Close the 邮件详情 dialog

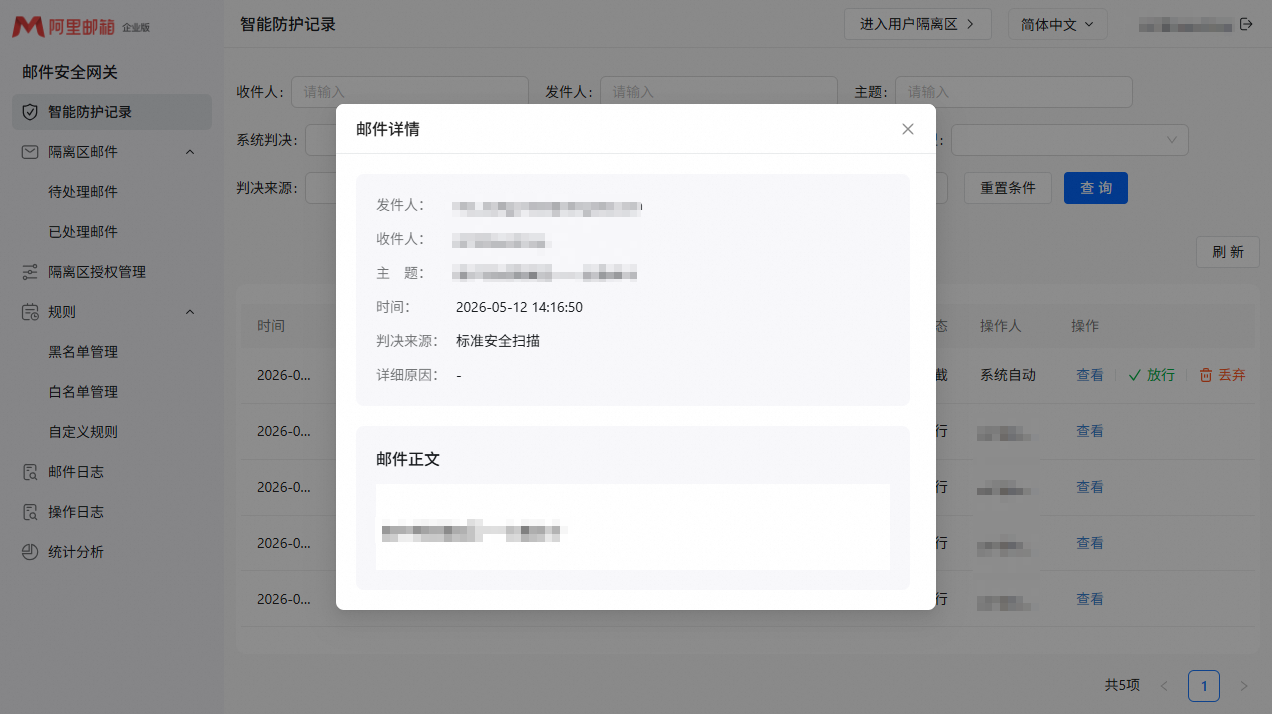(x=908, y=129)
